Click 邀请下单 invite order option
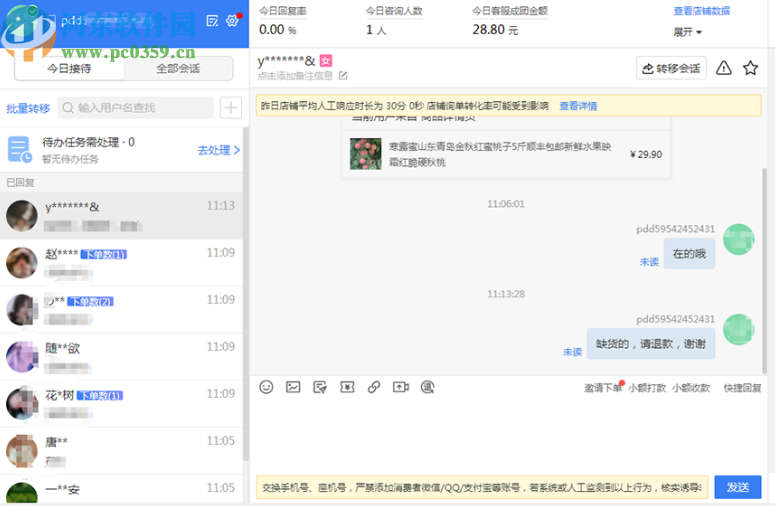This screenshot has height=506, width=775. 603,388
